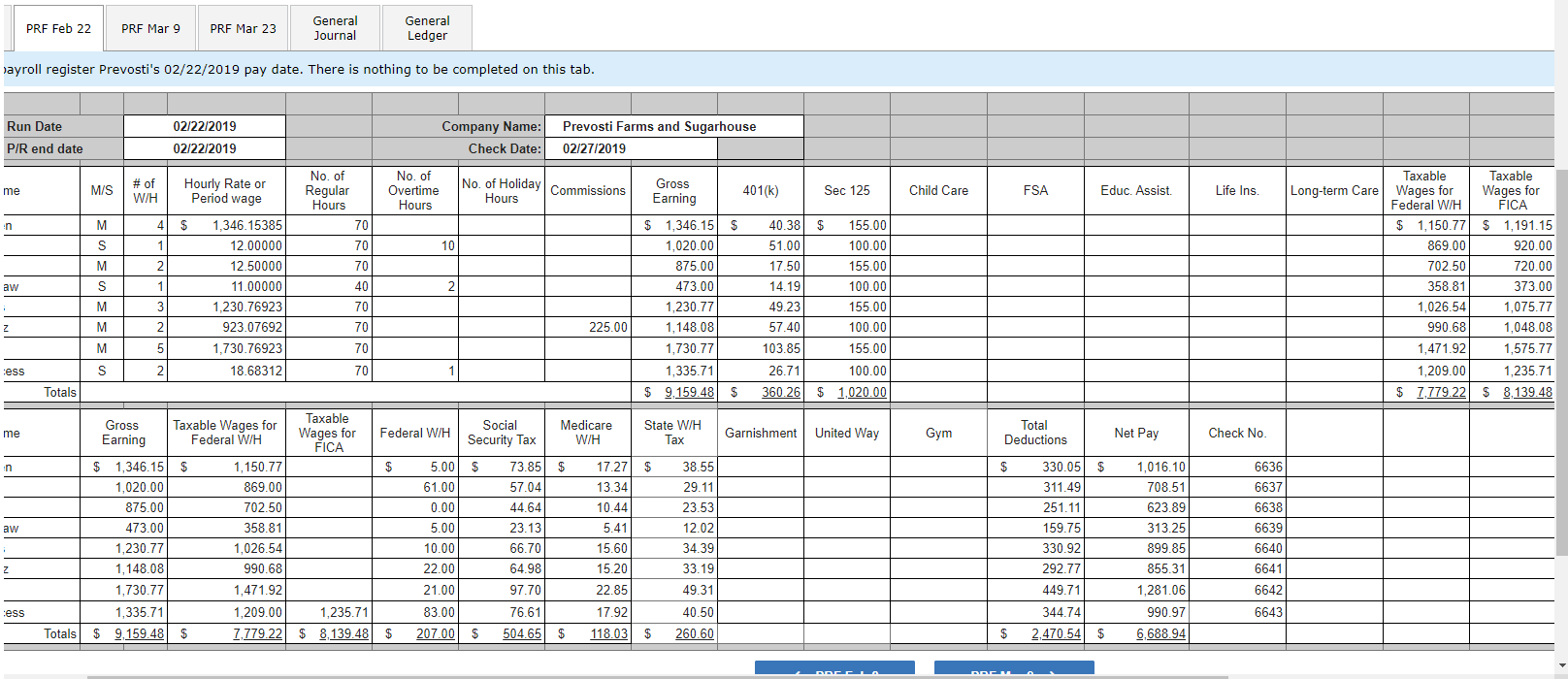Click the previous page button at bottom

[834, 669]
